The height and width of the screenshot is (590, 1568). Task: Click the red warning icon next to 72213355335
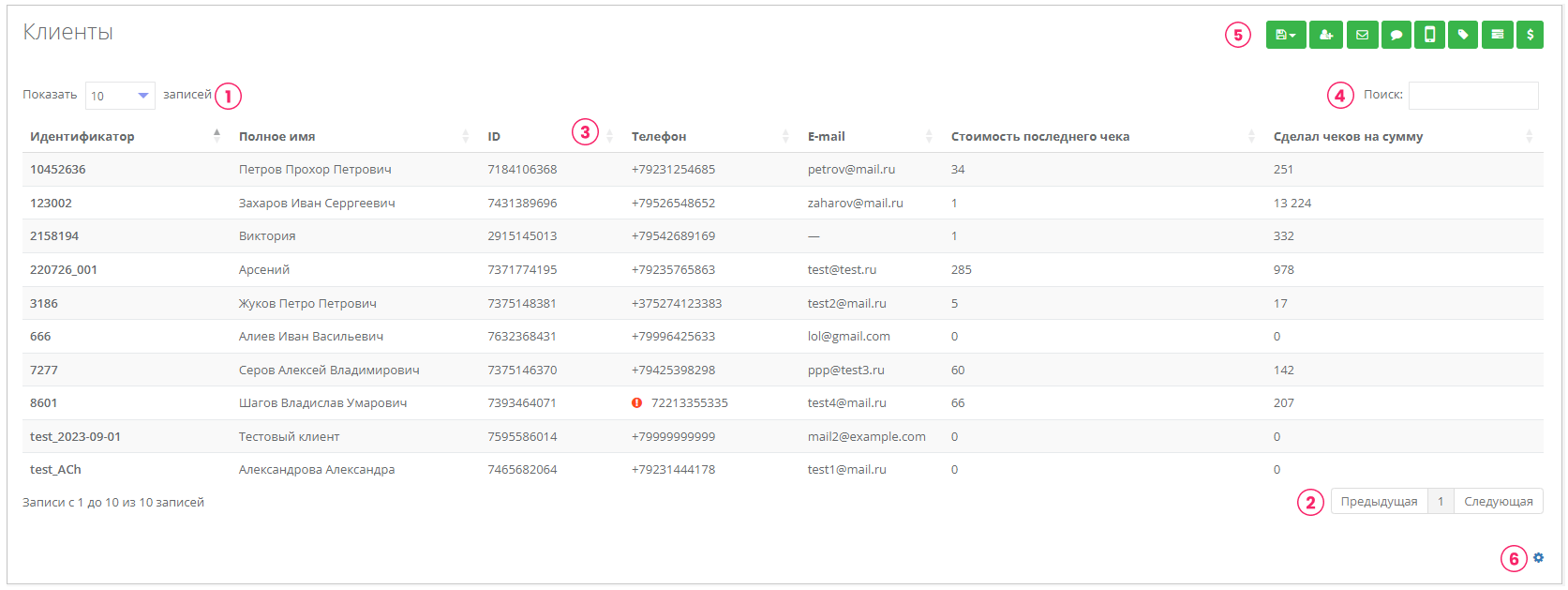[x=637, y=403]
